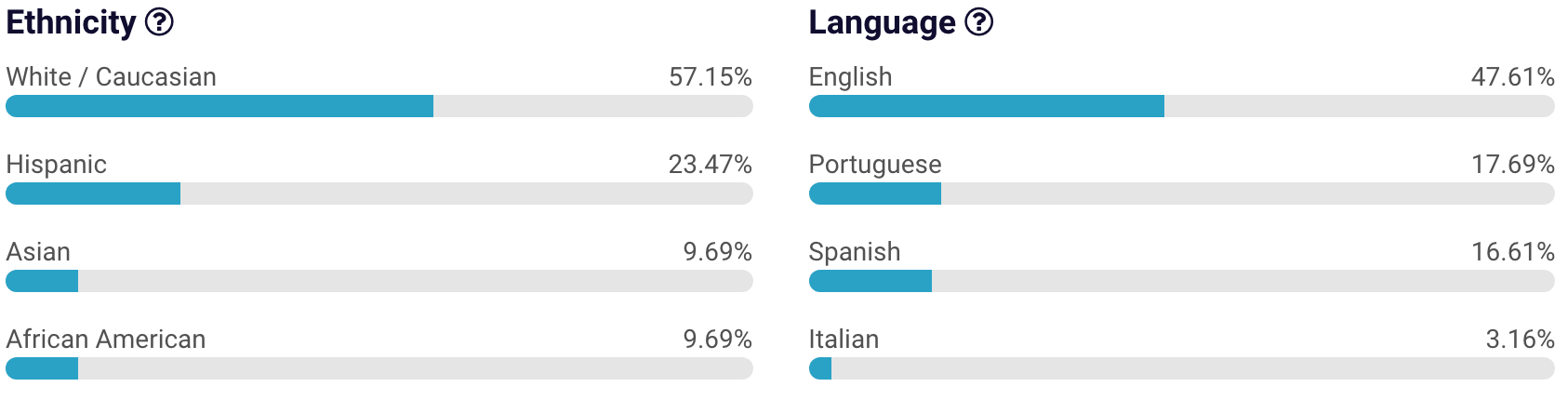Click the Portuguese progress bar
1568x400 pixels.
click(1181, 193)
